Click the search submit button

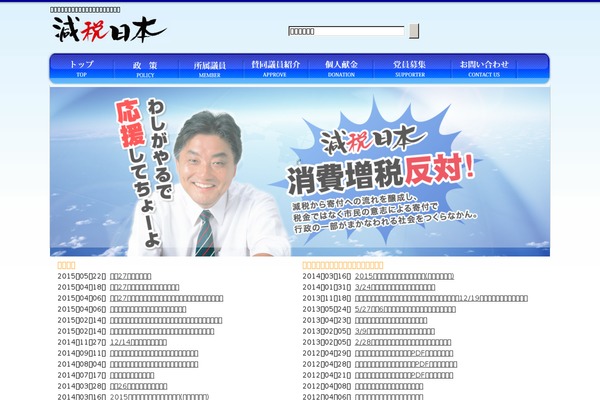click(414, 31)
